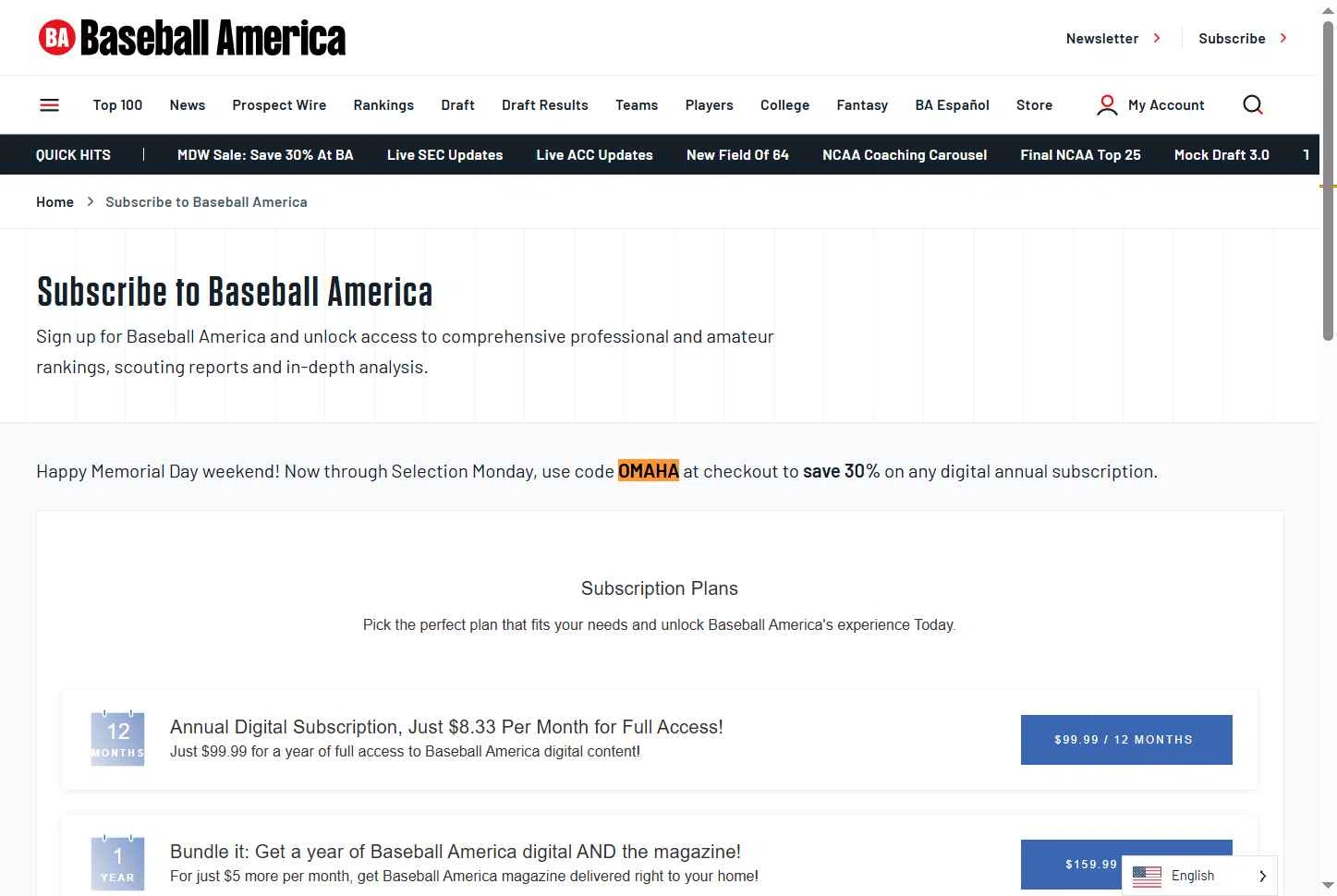Click the Bundle it plan title
Viewport: 1337px width, 896px height.
coord(456,852)
